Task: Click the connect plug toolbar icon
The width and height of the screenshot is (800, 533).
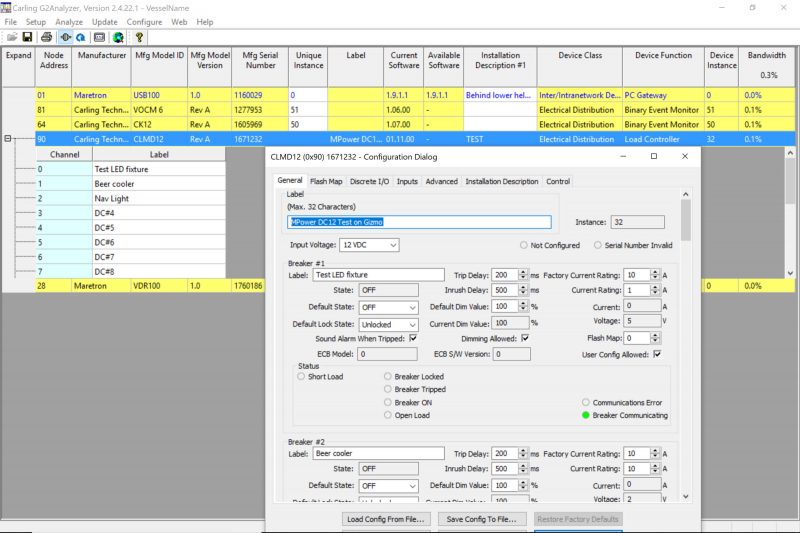Action: click(x=64, y=37)
